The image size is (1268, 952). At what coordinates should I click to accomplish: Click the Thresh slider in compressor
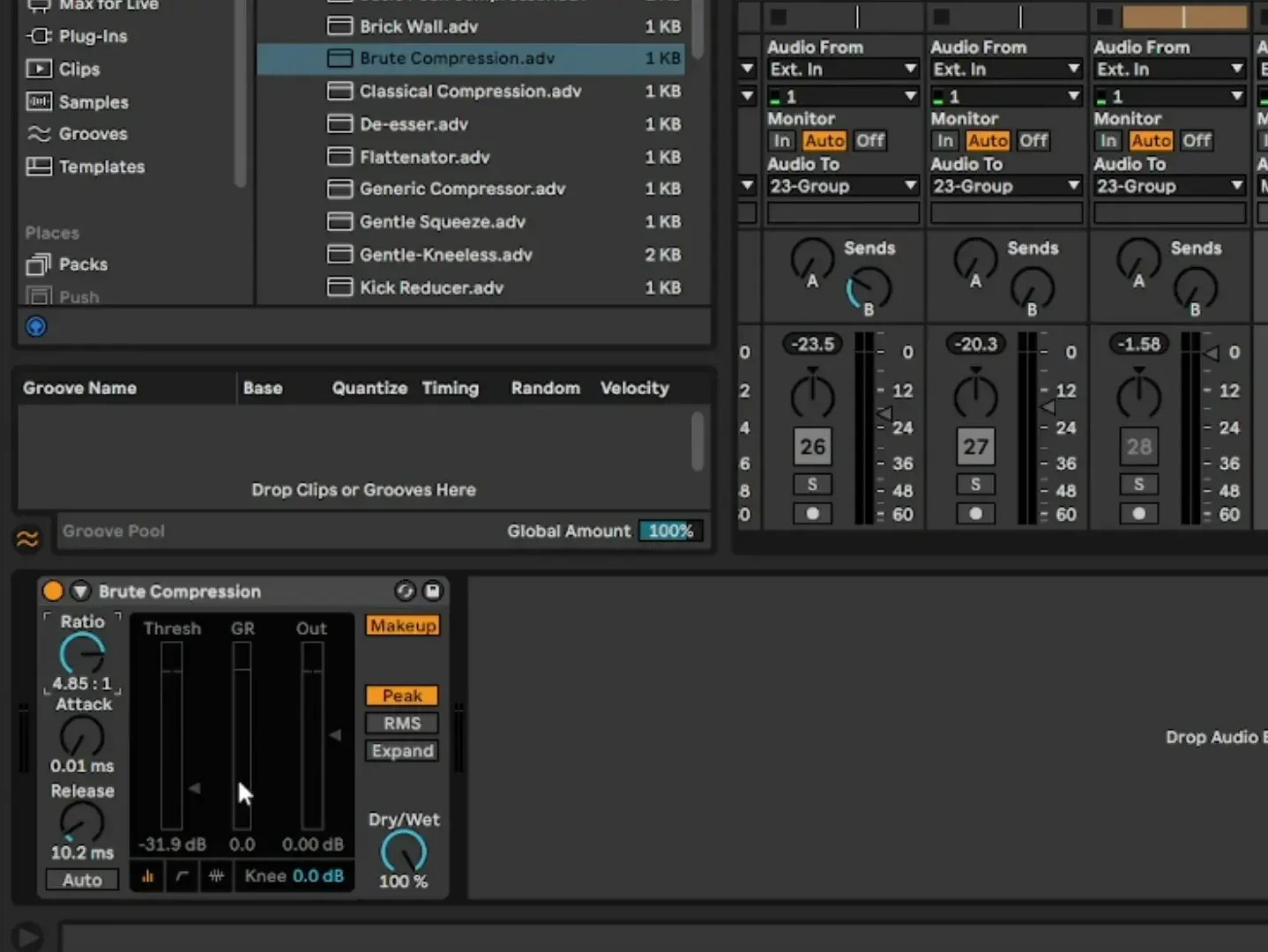coord(171,736)
